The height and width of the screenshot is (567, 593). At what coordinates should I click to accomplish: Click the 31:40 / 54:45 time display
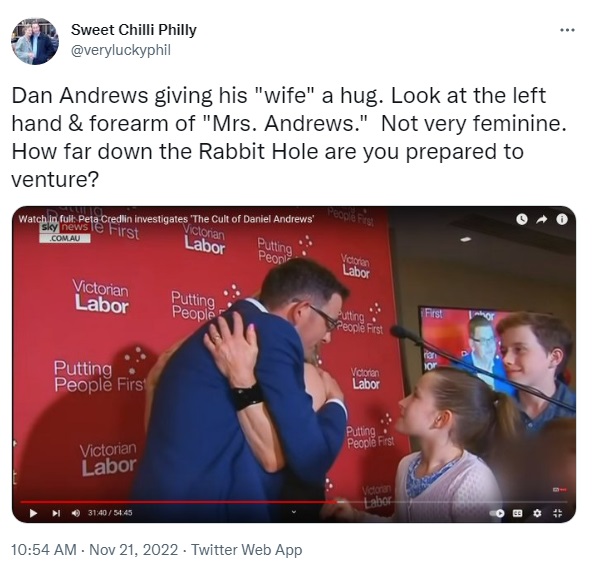[x=110, y=513]
